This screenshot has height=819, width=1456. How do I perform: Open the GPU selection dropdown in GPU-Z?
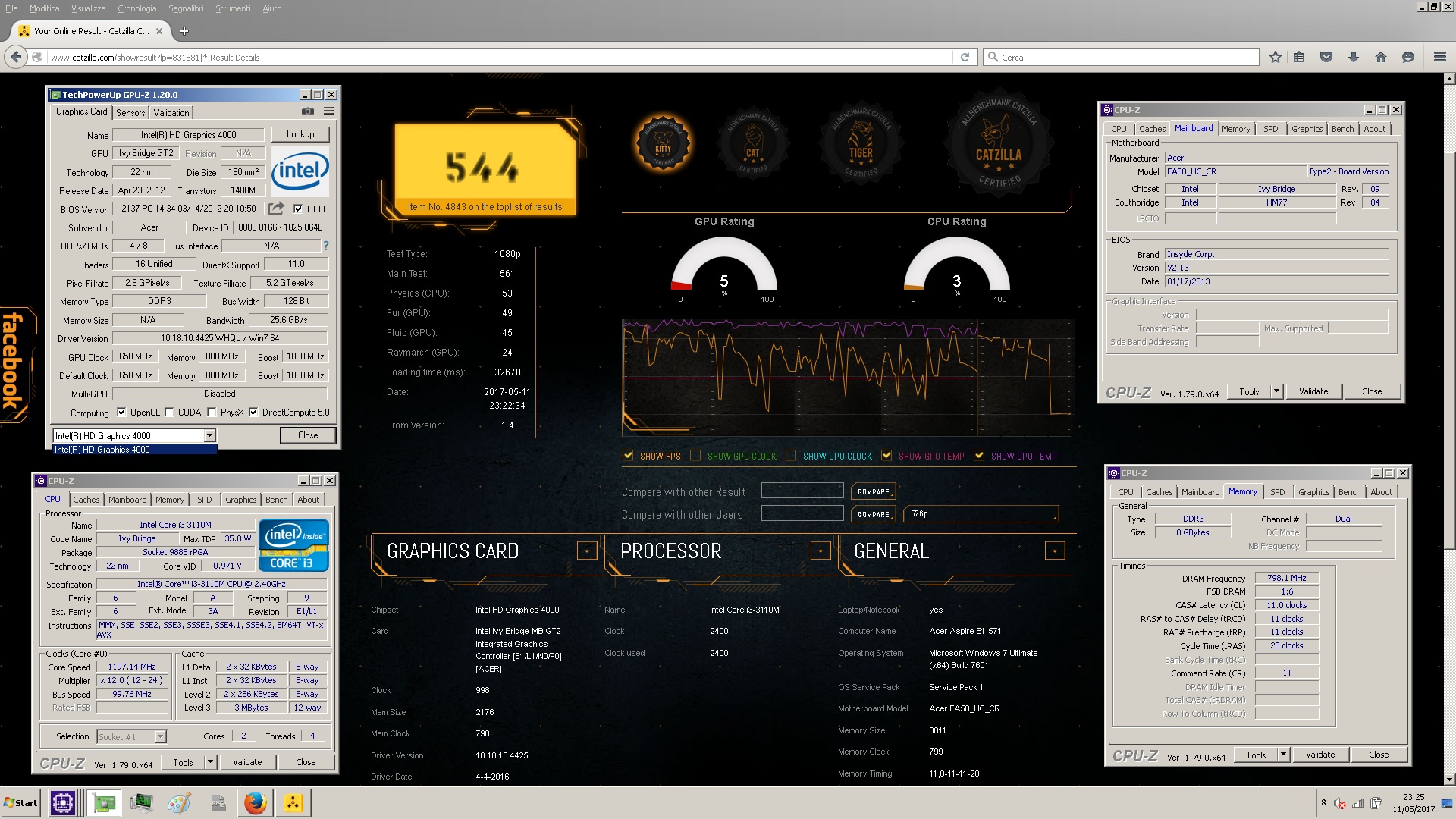pyautogui.click(x=209, y=435)
